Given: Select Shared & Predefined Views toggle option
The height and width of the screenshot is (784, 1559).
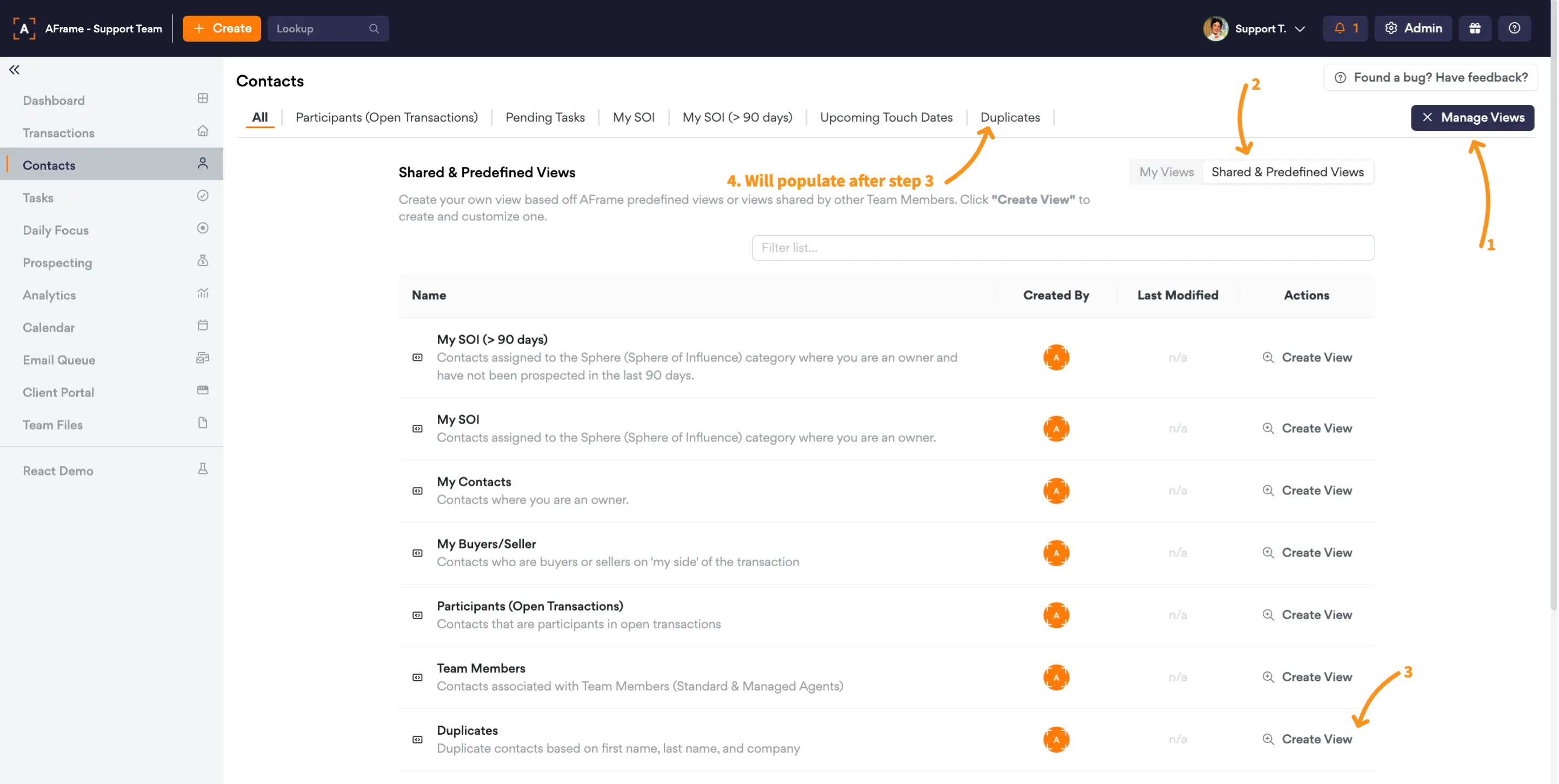Looking at the screenshot, I should (1287, 172).
